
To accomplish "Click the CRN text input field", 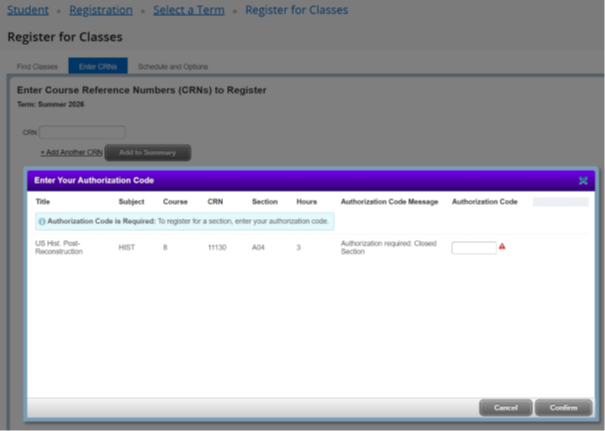I will coord(82,132).
